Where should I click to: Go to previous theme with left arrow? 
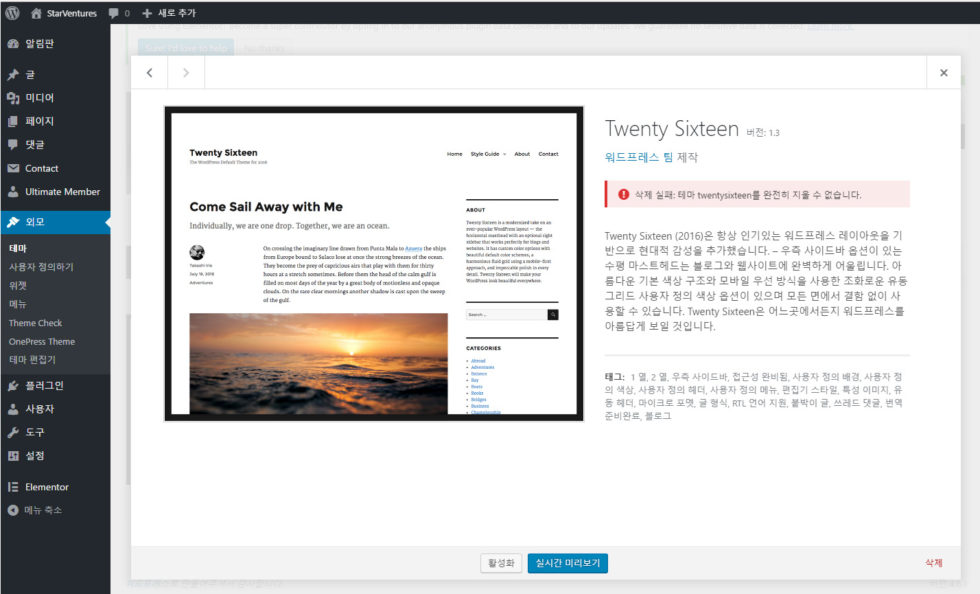[149, 73]
